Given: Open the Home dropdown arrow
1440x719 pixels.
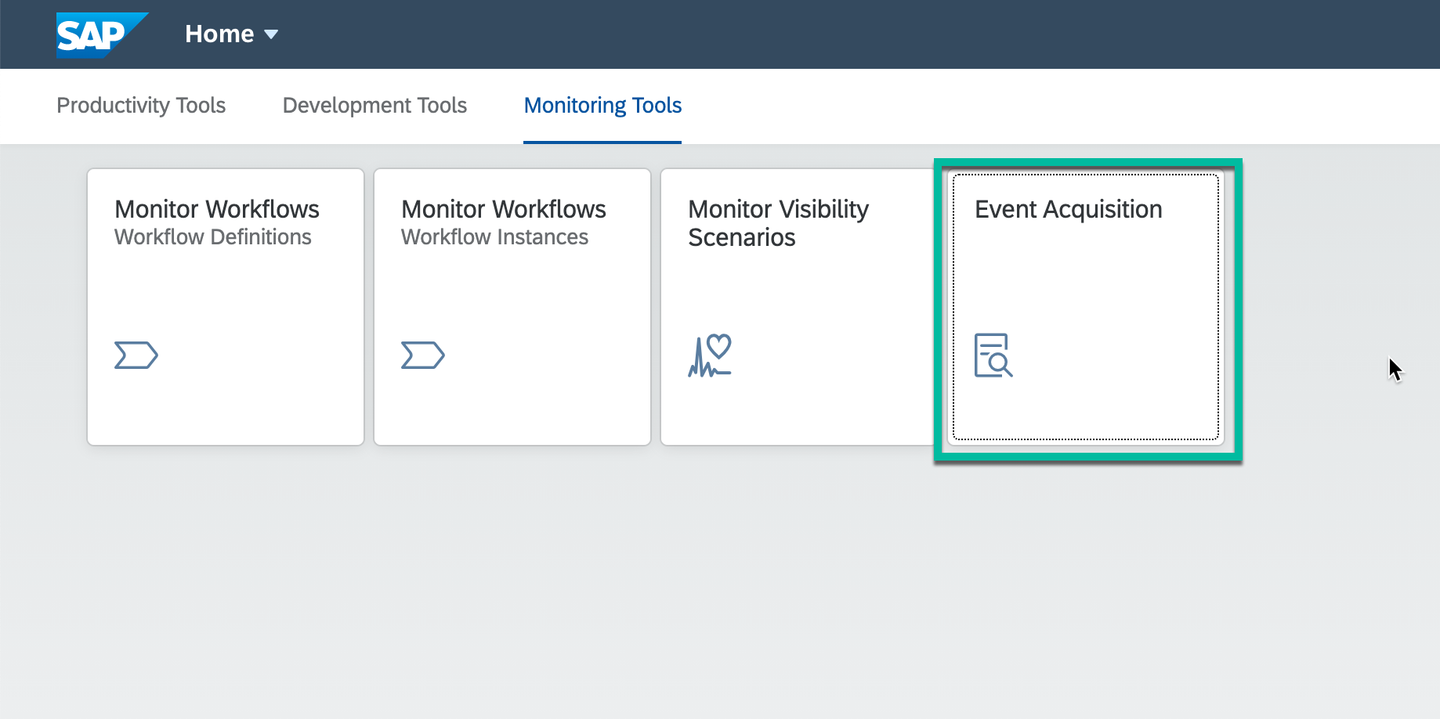Looking at the screenshot, I should [271, 35].
